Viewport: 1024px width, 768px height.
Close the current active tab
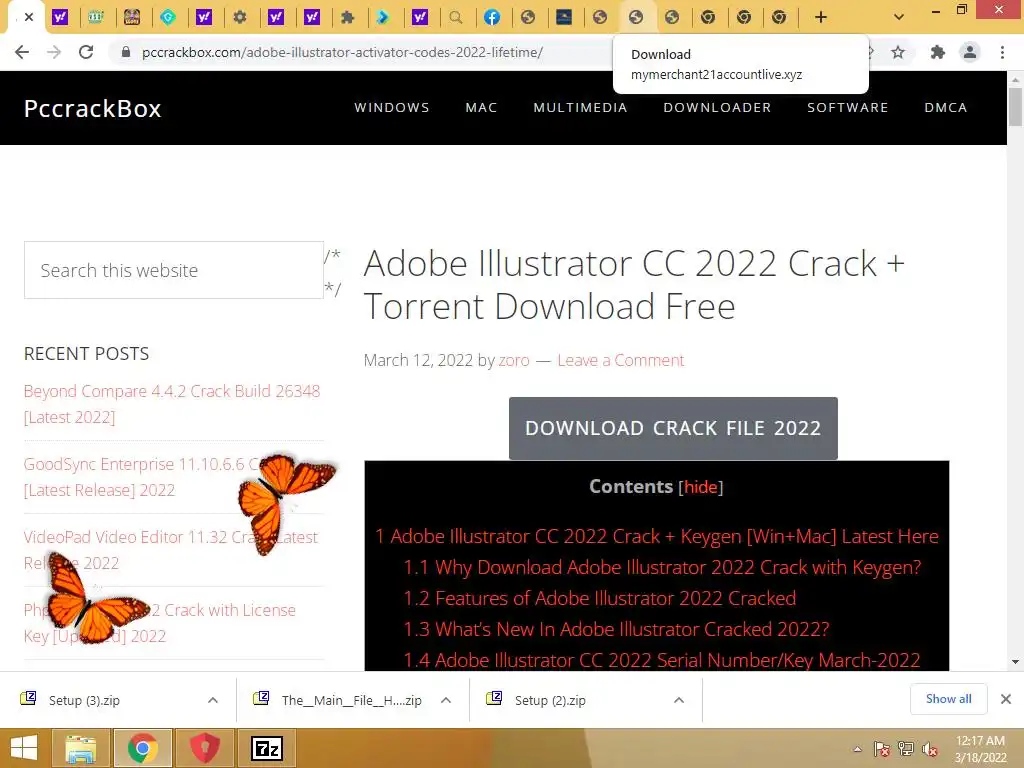click(x=29, y=17)
